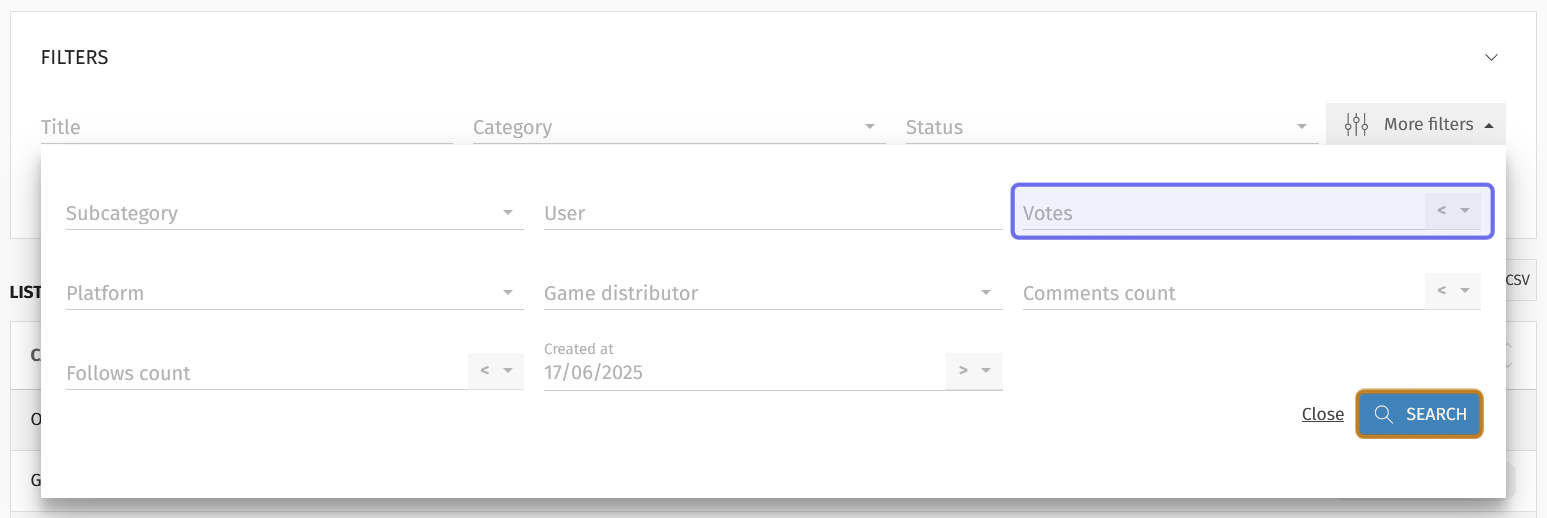The width and height of the screenshot is (1547, 518).
Task: Click the Close link
Action: (x=1323, y=414)
